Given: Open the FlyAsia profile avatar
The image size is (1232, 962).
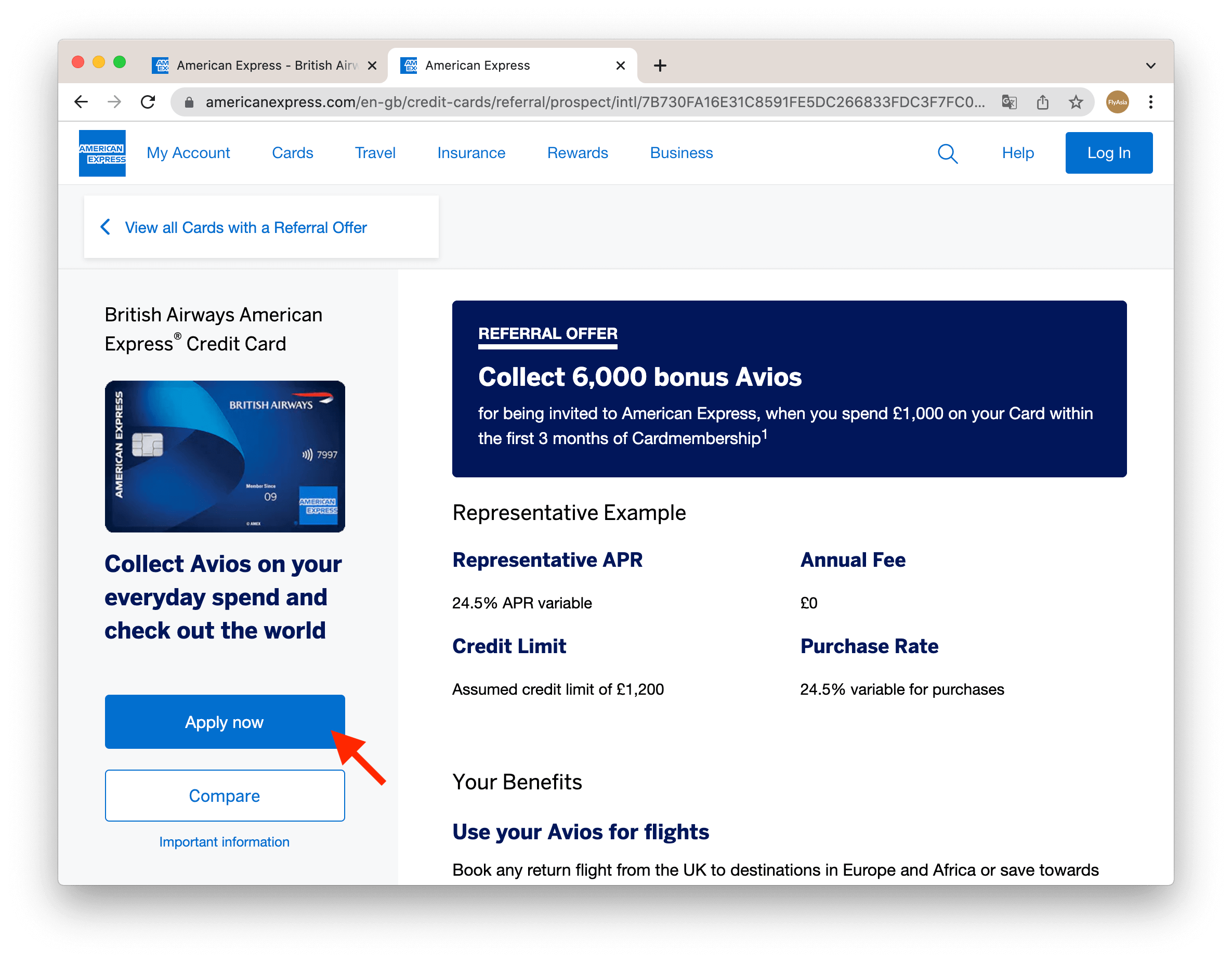Looking at the screenshot, I should [1117, 102].
